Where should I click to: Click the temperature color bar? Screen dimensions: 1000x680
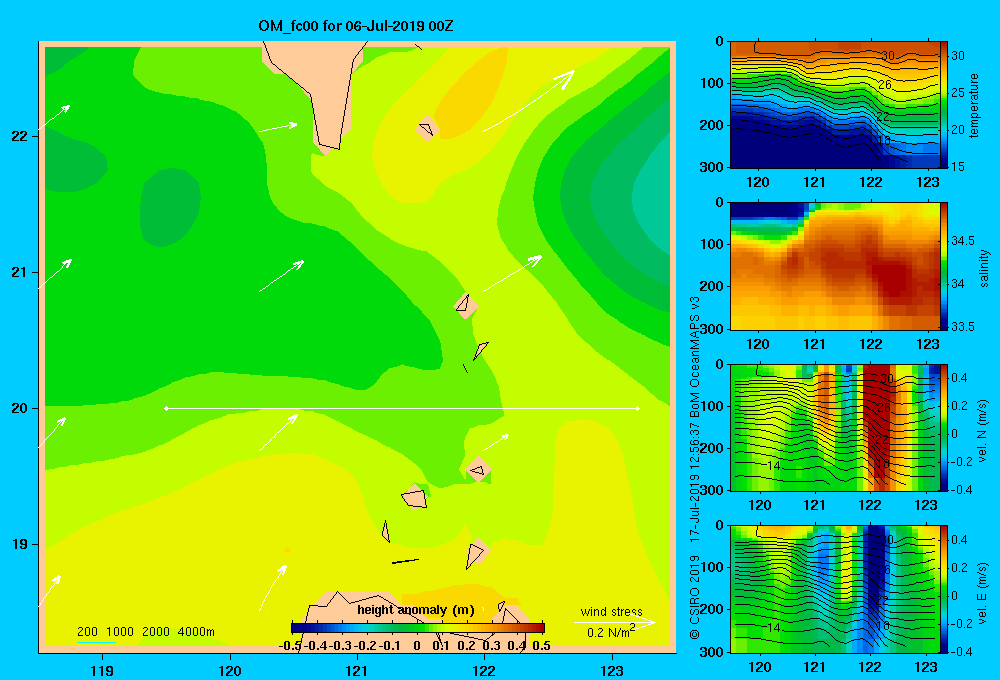944,105
